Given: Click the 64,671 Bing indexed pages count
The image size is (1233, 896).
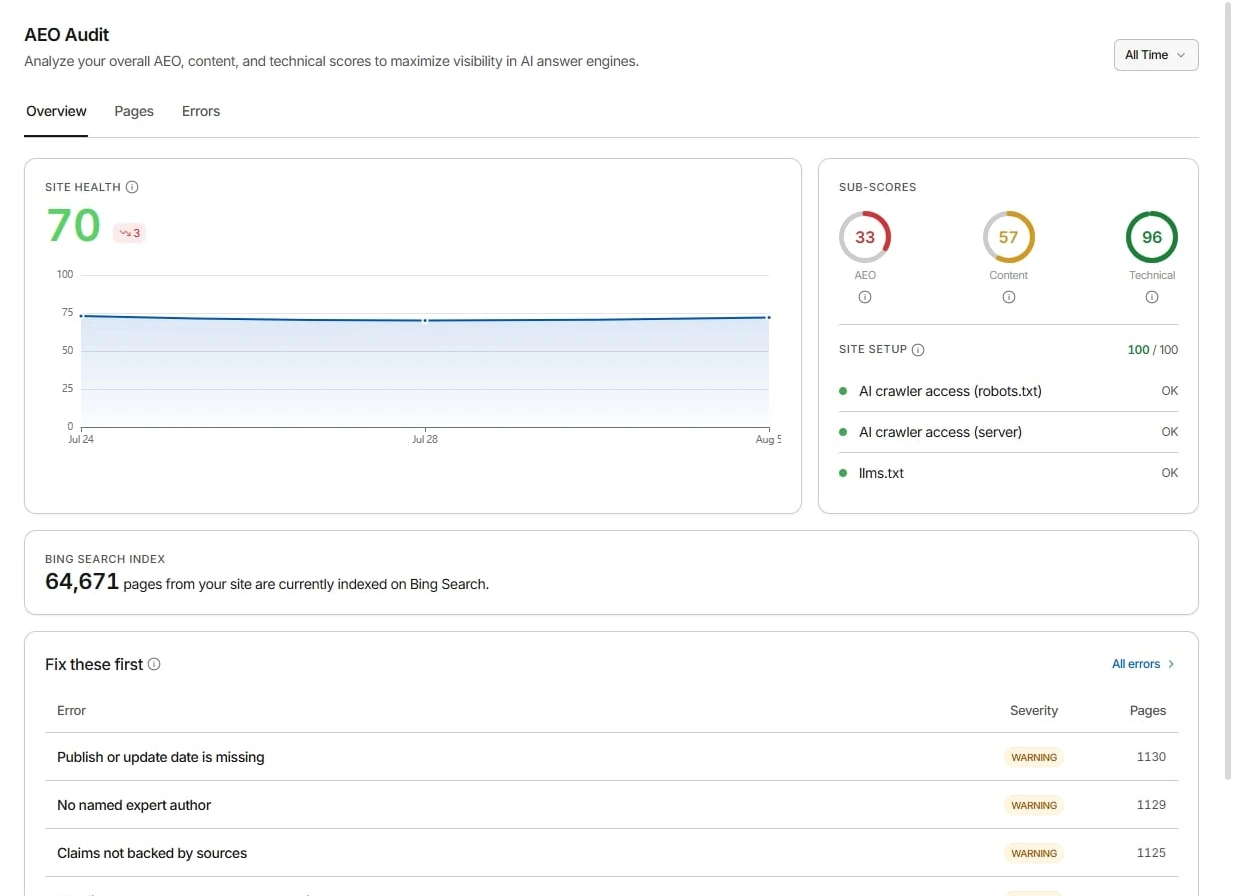Looking at the screenshot, I should point(82,581).
